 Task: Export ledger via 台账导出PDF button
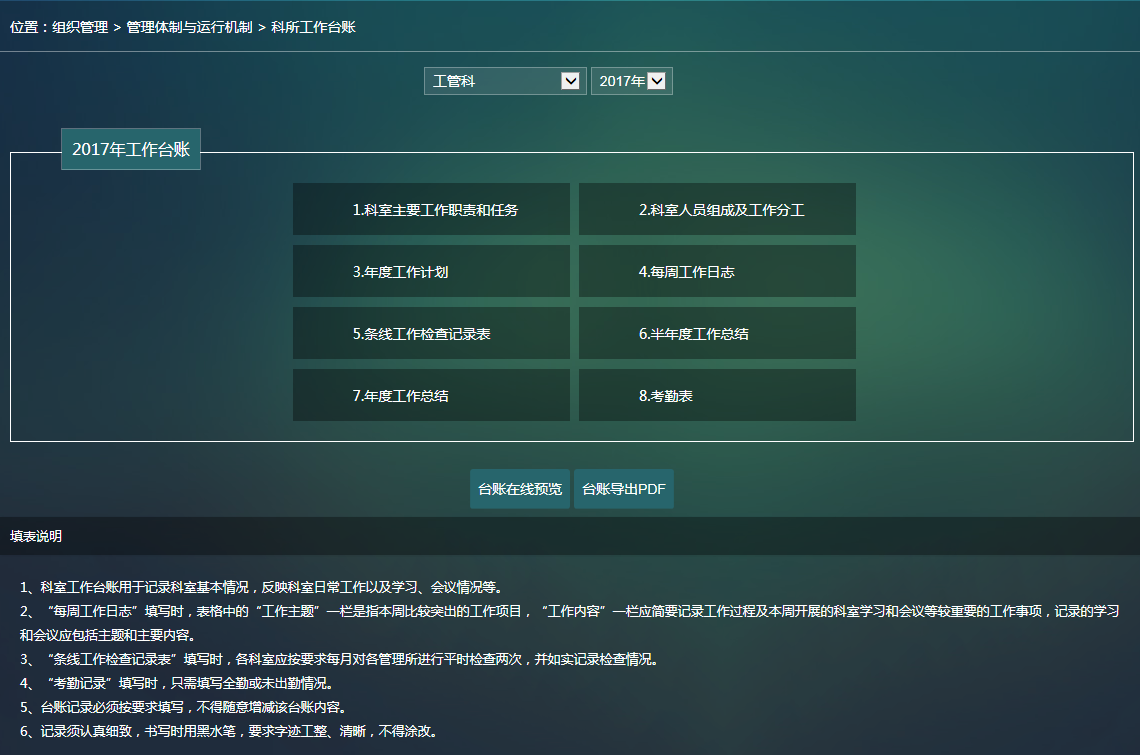tap(624, 489)
